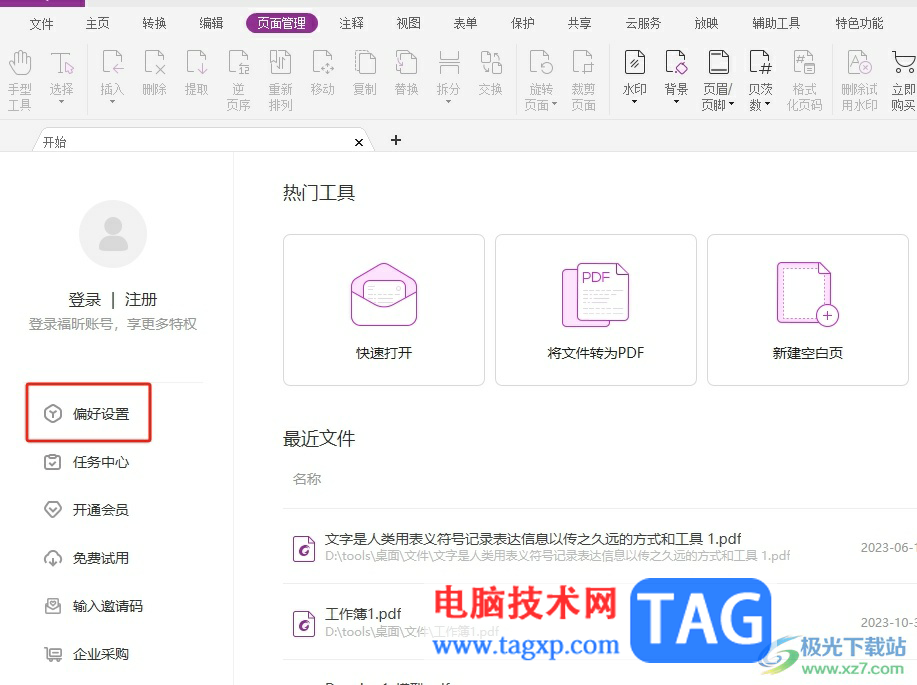This screenshot has height=685, width=917.
Task: Switch to the Home (主页) tab
Action: [x=98, y=23]
